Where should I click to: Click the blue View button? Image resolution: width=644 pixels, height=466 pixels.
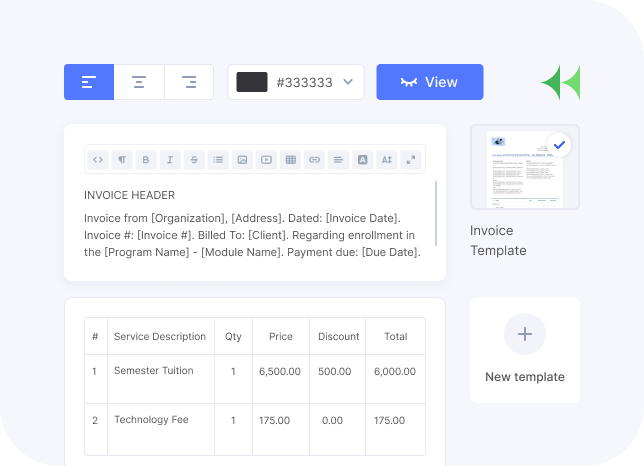coord(430,82)
